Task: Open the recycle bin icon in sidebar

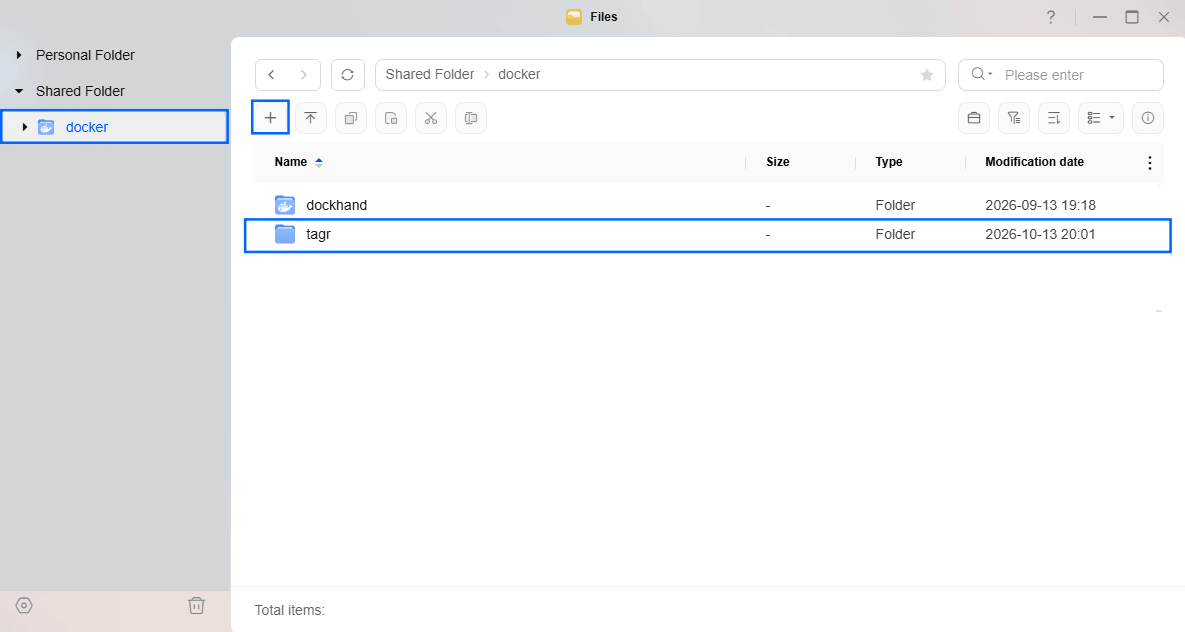Action: coord(196,606)
